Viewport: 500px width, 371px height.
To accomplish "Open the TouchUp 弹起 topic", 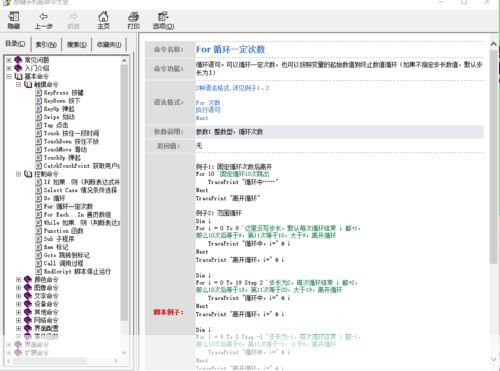I will tap(62, 158).
